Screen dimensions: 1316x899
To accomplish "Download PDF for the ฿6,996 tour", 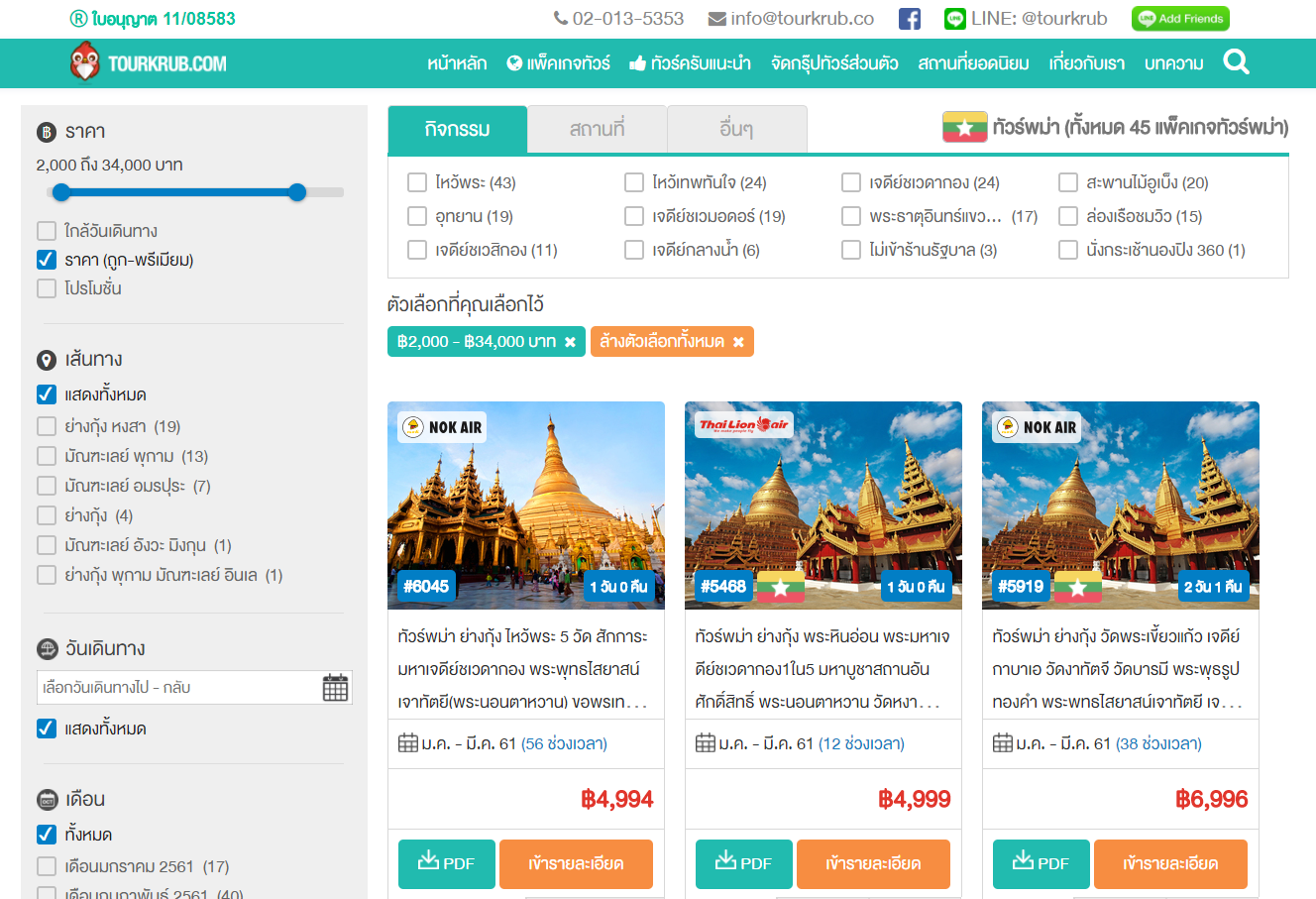I will pos(1042,863).
